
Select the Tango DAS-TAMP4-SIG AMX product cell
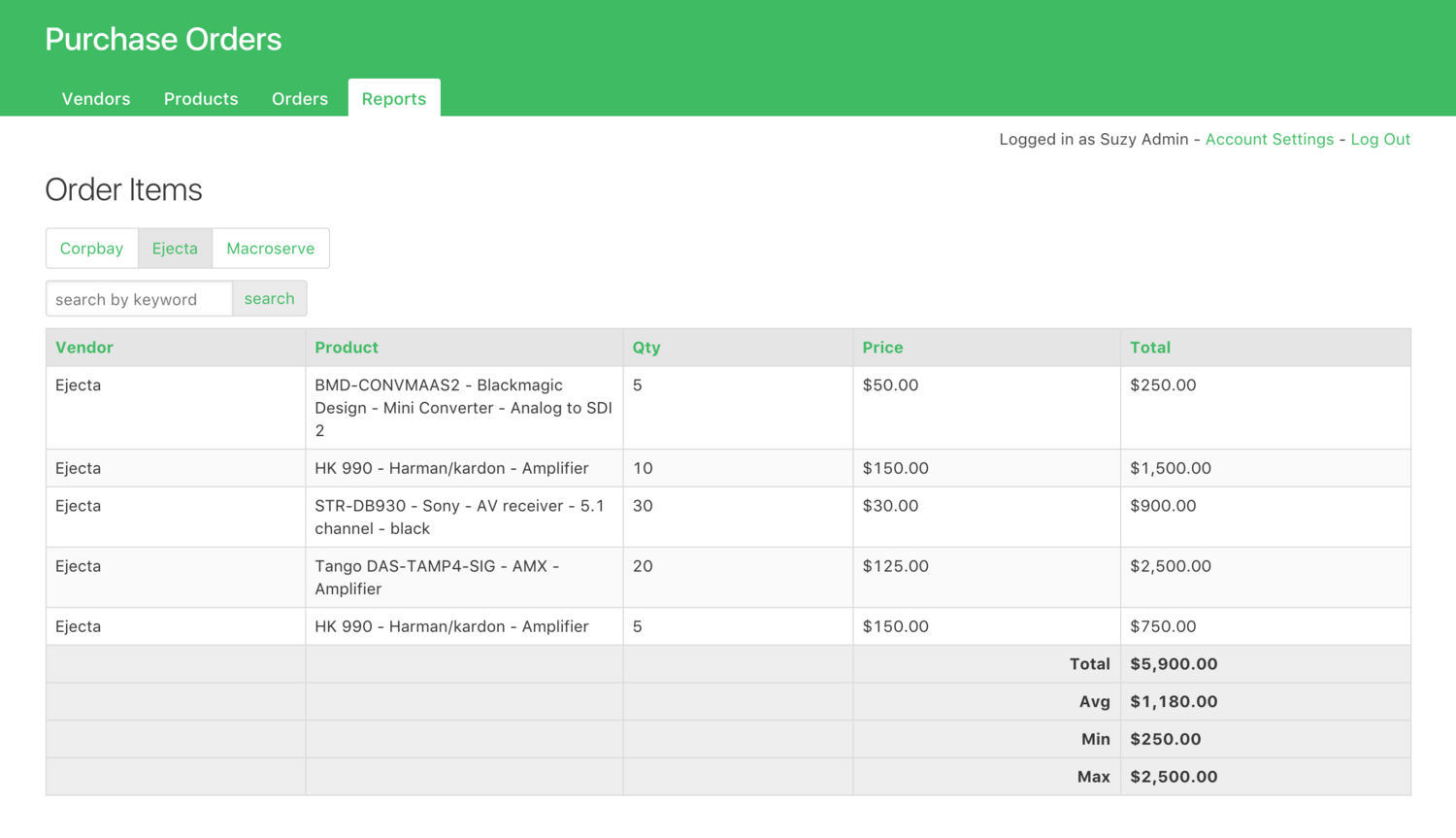[464, 578]
